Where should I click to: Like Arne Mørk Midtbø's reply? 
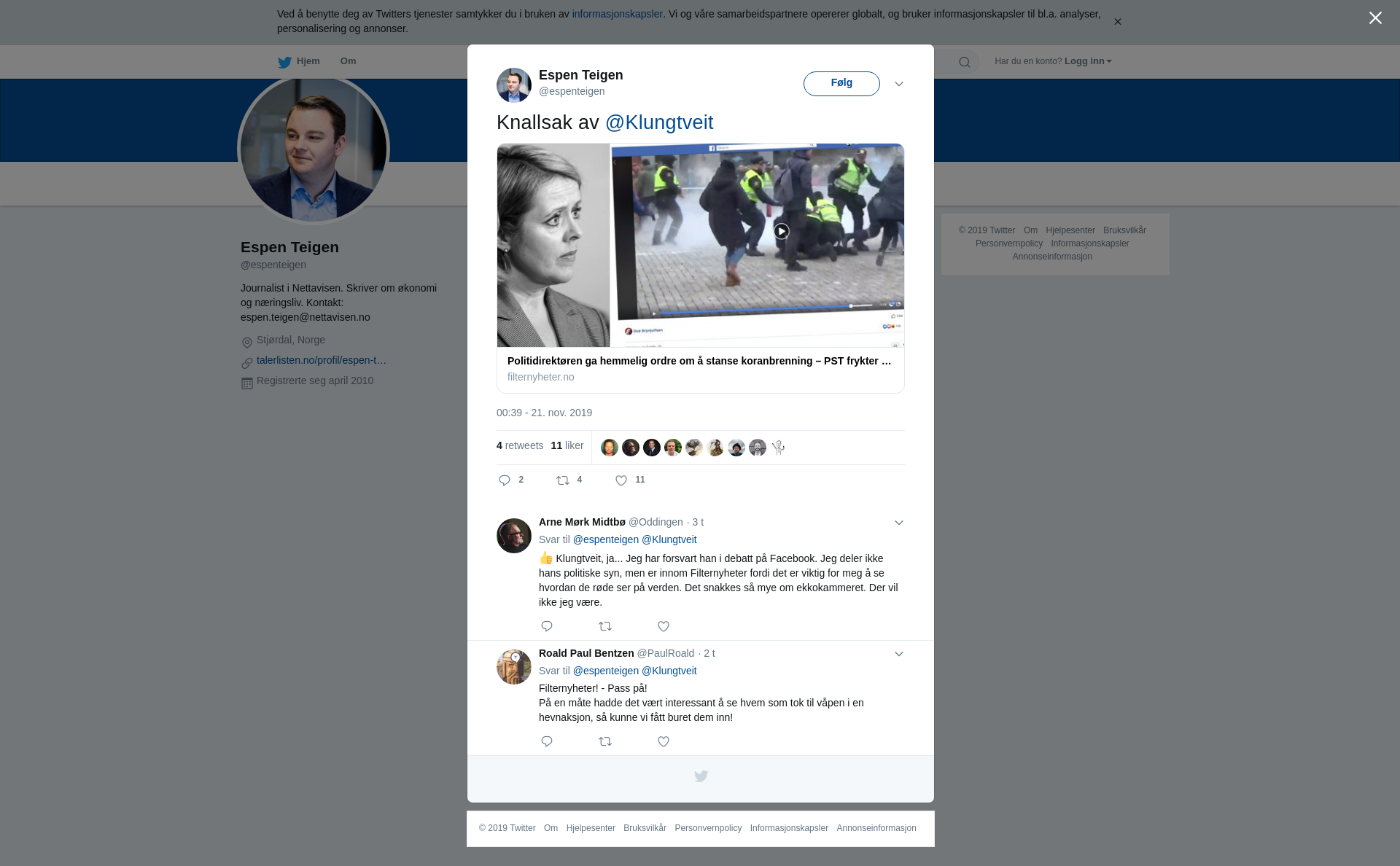click(664, 626)
